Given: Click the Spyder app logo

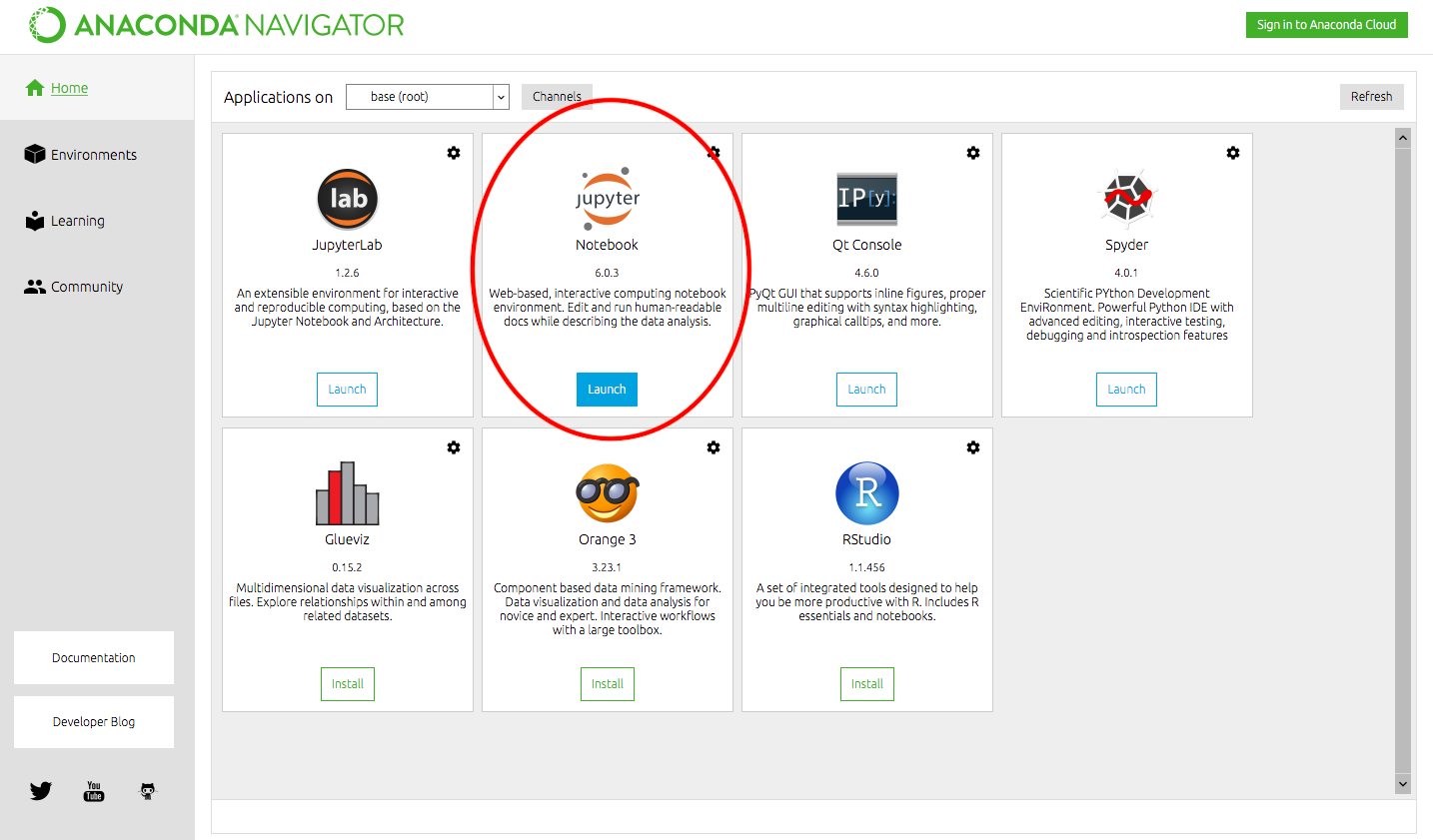Looking at the screenshot, I should (1127, 198).
